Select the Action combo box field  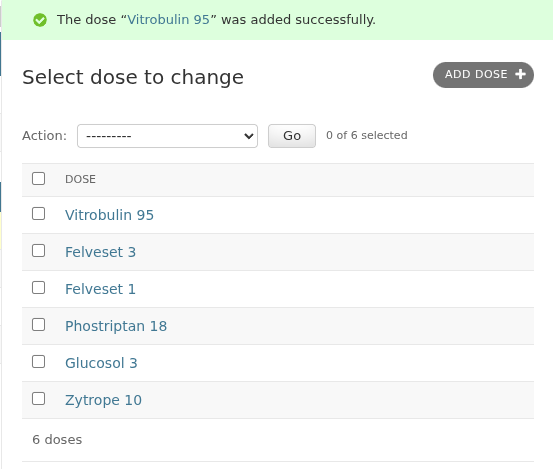point(168,136)
